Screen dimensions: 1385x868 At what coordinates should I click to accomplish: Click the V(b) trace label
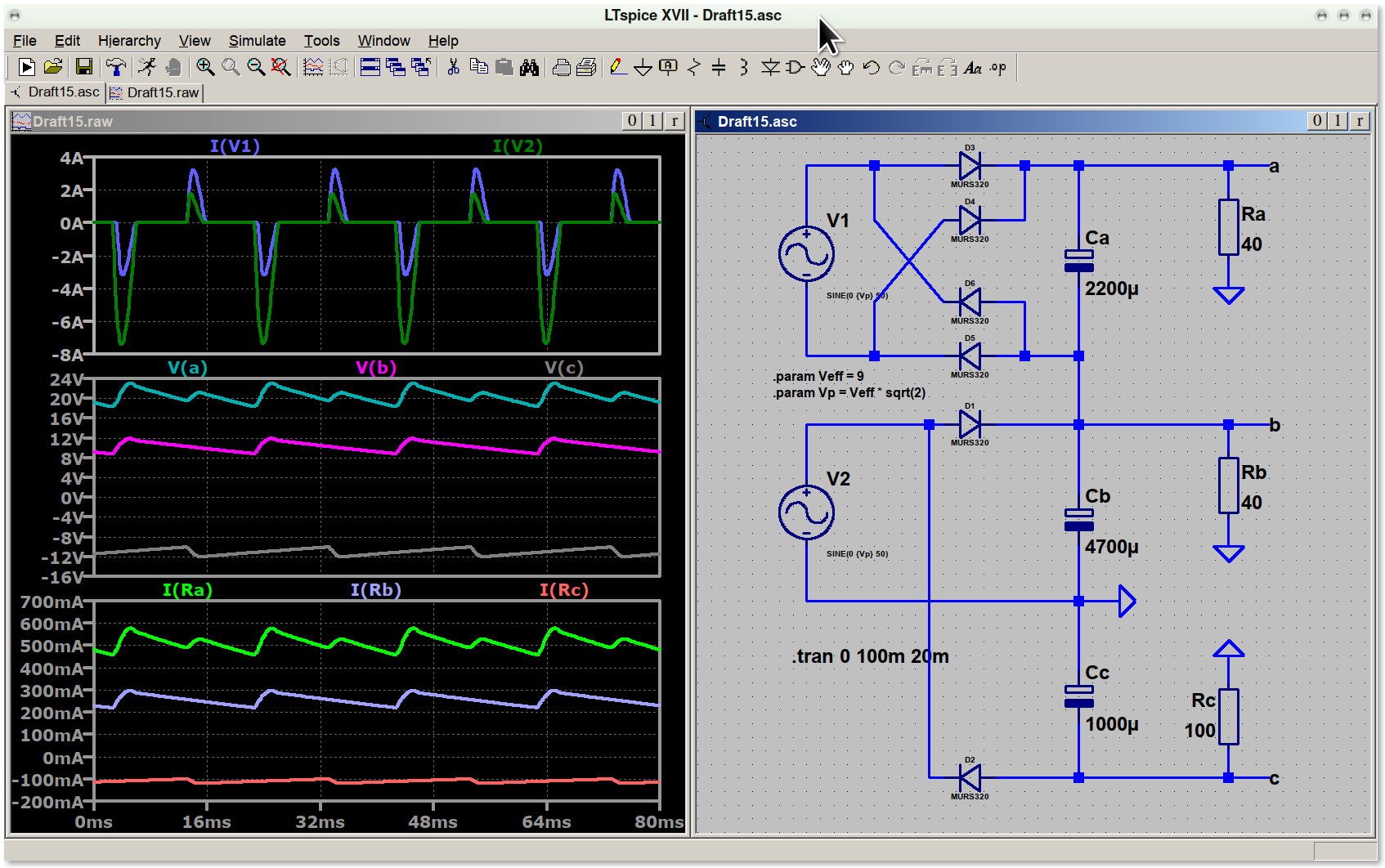tap(376, 368)
